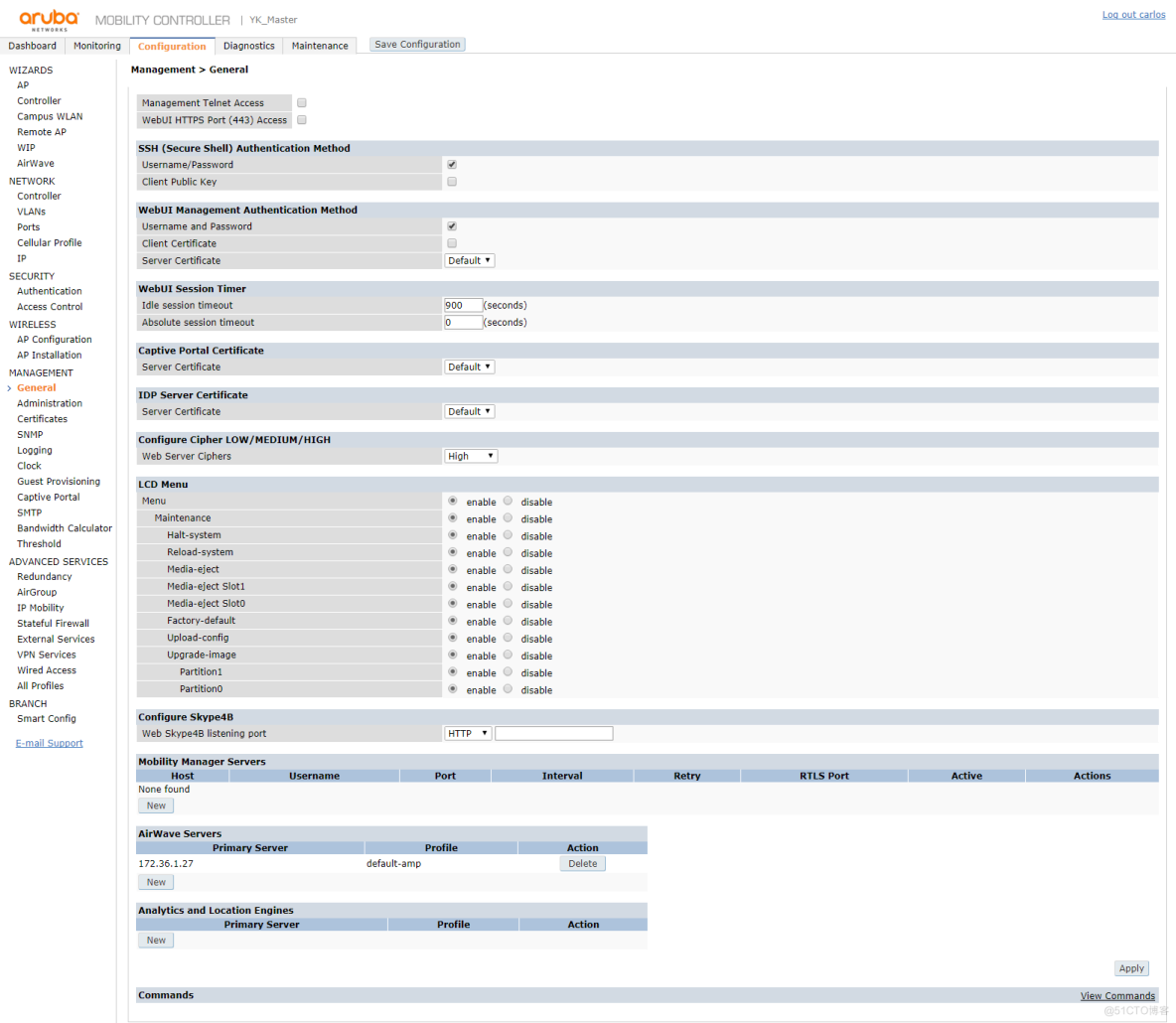Switch to the Monitoring tab

[96, 46]
